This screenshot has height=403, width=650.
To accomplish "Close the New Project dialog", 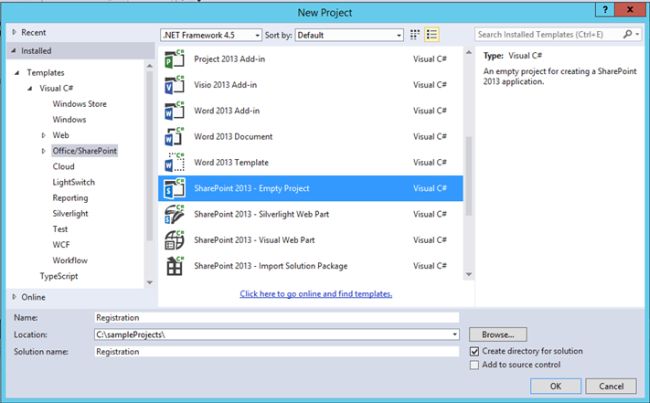I will (630, 10).
